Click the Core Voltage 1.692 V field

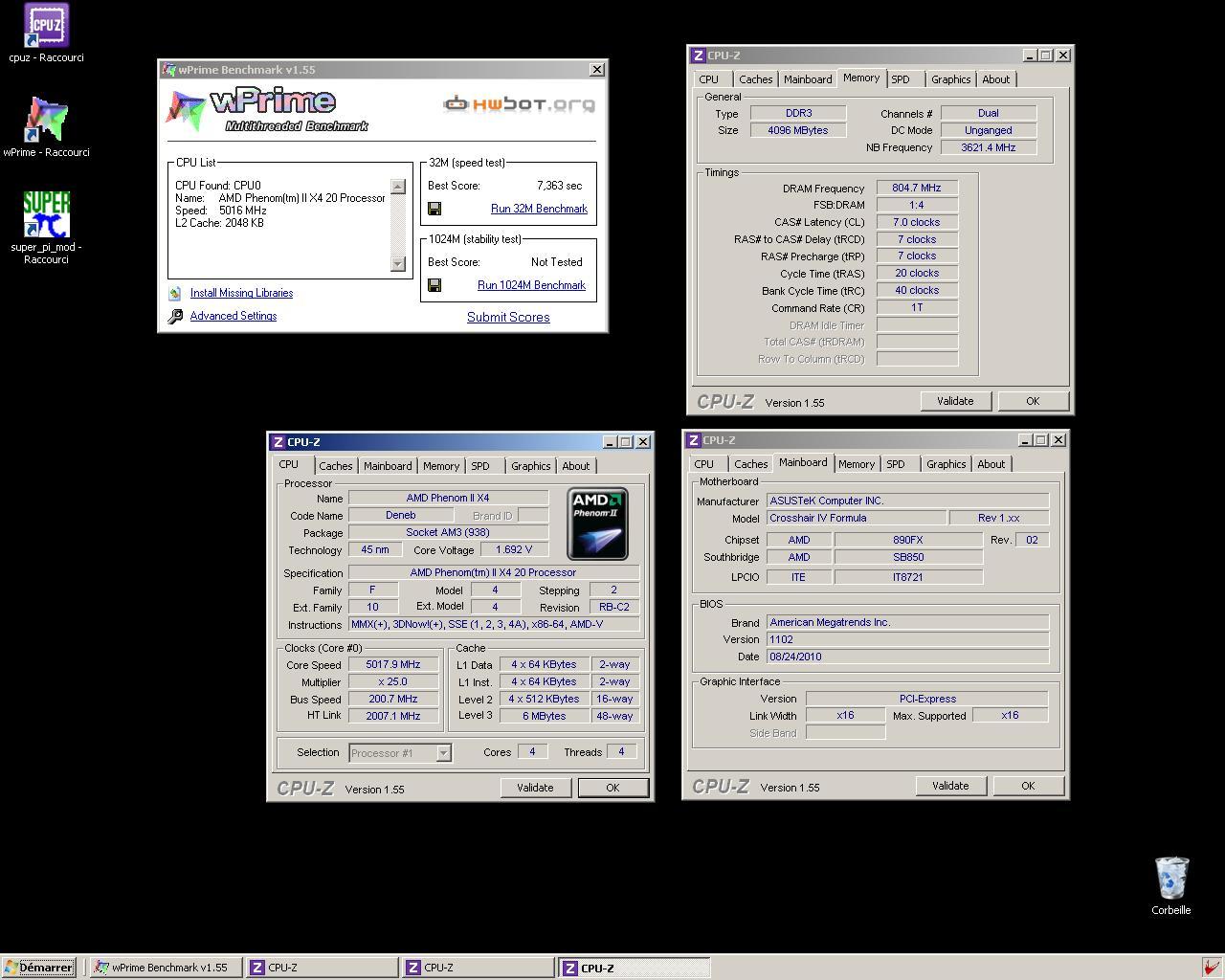pos(514,549)
